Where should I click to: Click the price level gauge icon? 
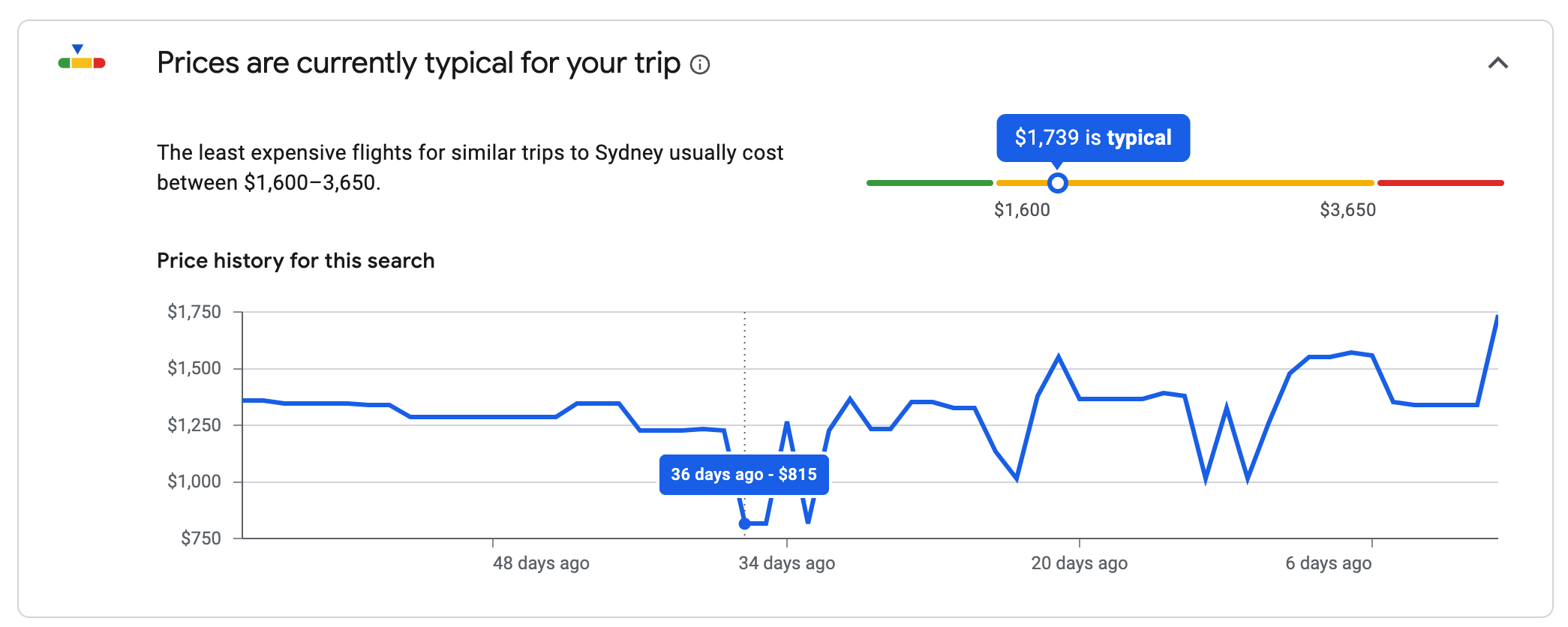pos(82,57)
